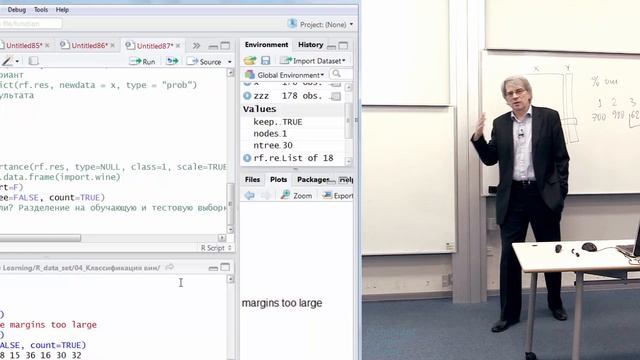Place cursor on the predict(rf.res) code line
Viewport: 640px width, 360px height.
[98, 85]
